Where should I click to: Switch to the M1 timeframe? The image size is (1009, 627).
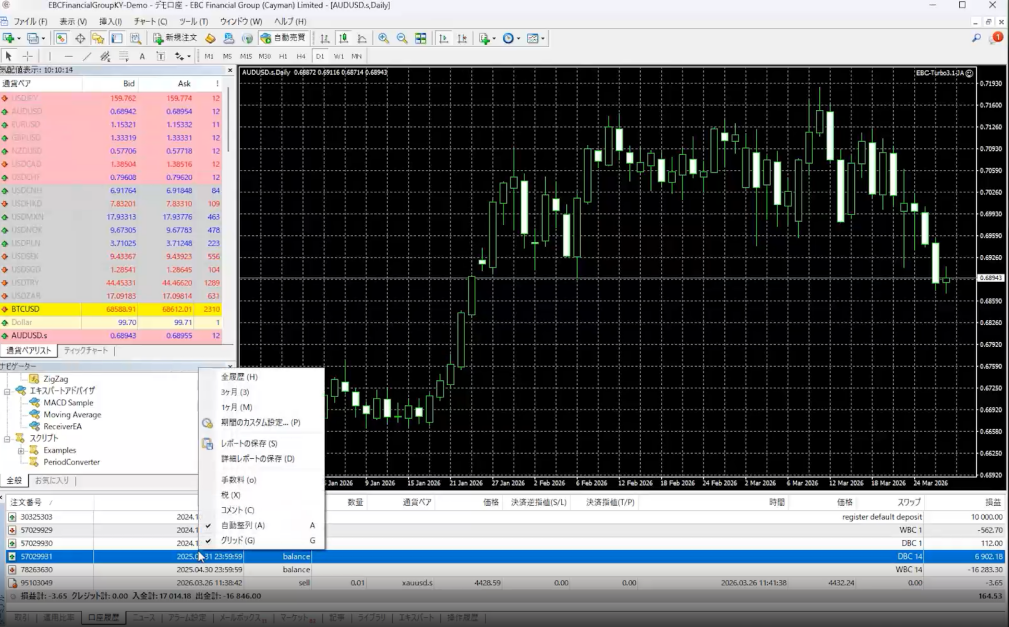pos(209,57)
